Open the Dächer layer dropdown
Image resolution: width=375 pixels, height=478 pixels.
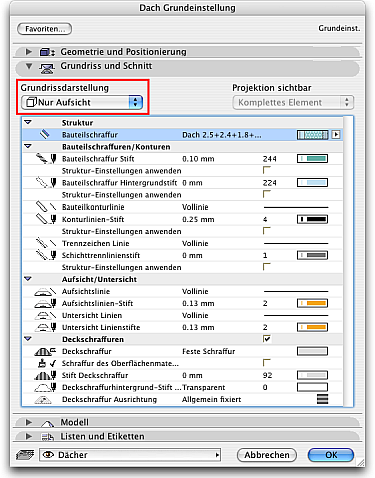[x=130, y=455]
